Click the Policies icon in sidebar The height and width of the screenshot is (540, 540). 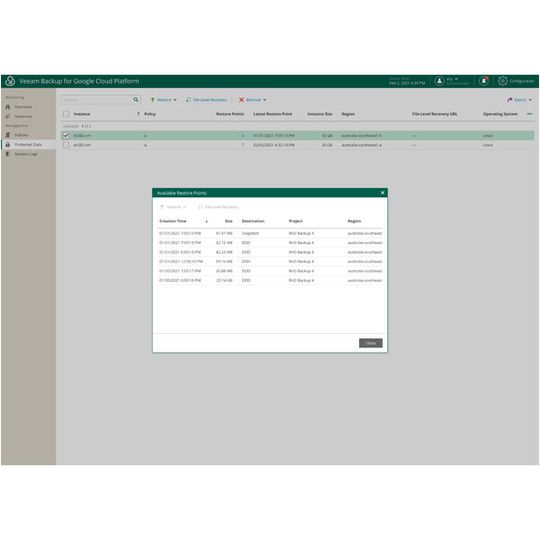tap(8, 135)
